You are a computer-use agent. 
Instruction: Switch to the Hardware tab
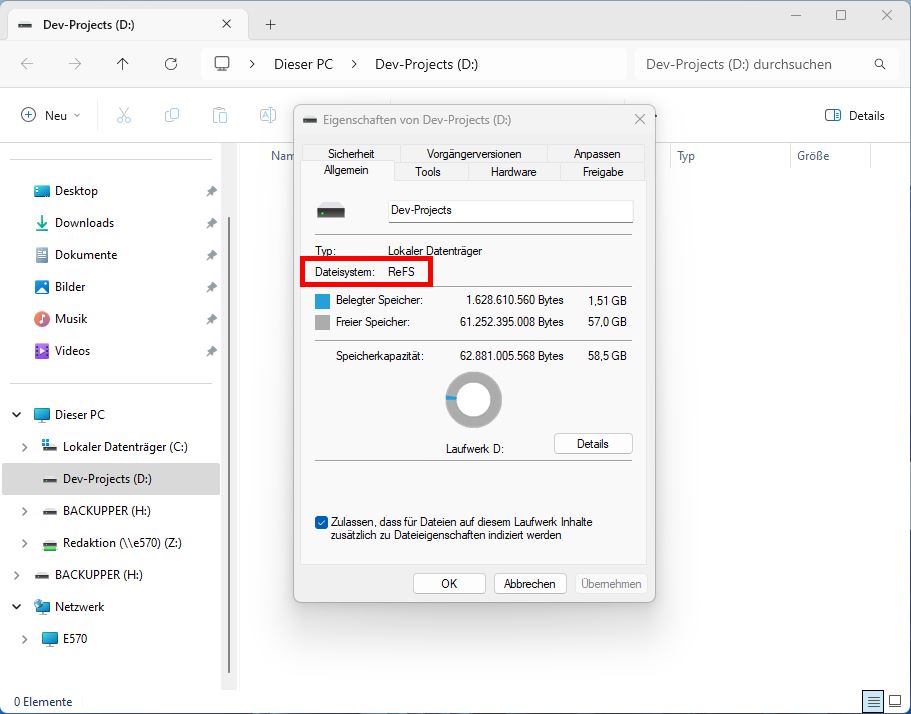pos(513,171)
